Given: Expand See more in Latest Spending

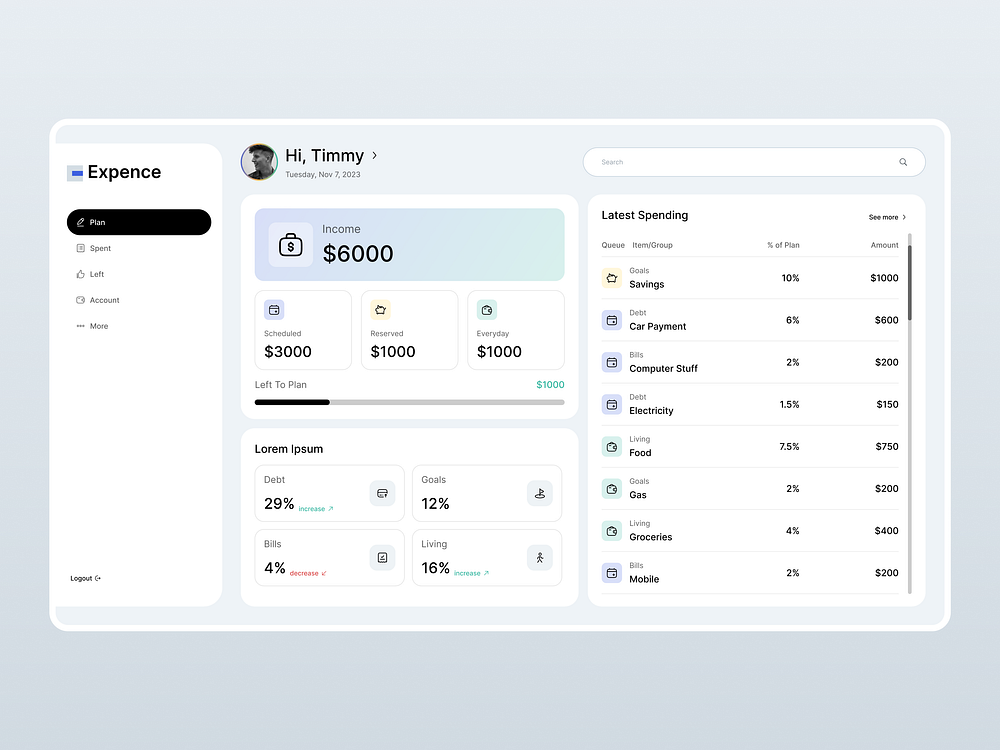Looking at the screenshot, I should click(x=886, y=217).
